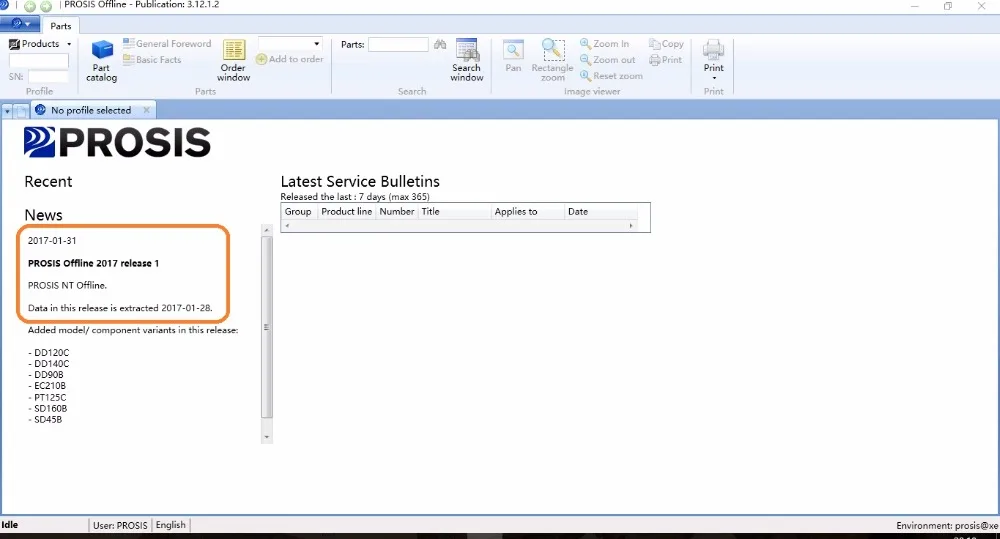This screenshot has height=539, width=1000.
Task: Open the Search window
Action: pyautogui.click(x=467, y=61)
